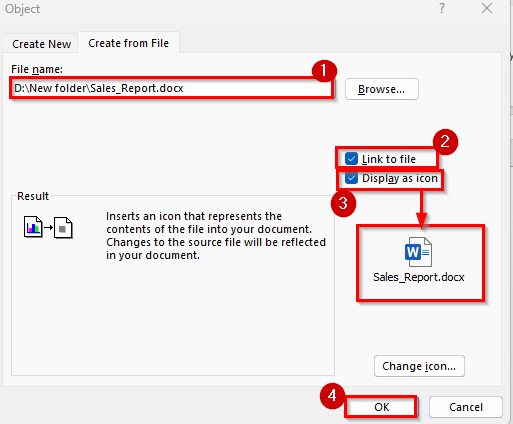Cancel the Object dialog
513x424 pixels.
tap(466, 407)
